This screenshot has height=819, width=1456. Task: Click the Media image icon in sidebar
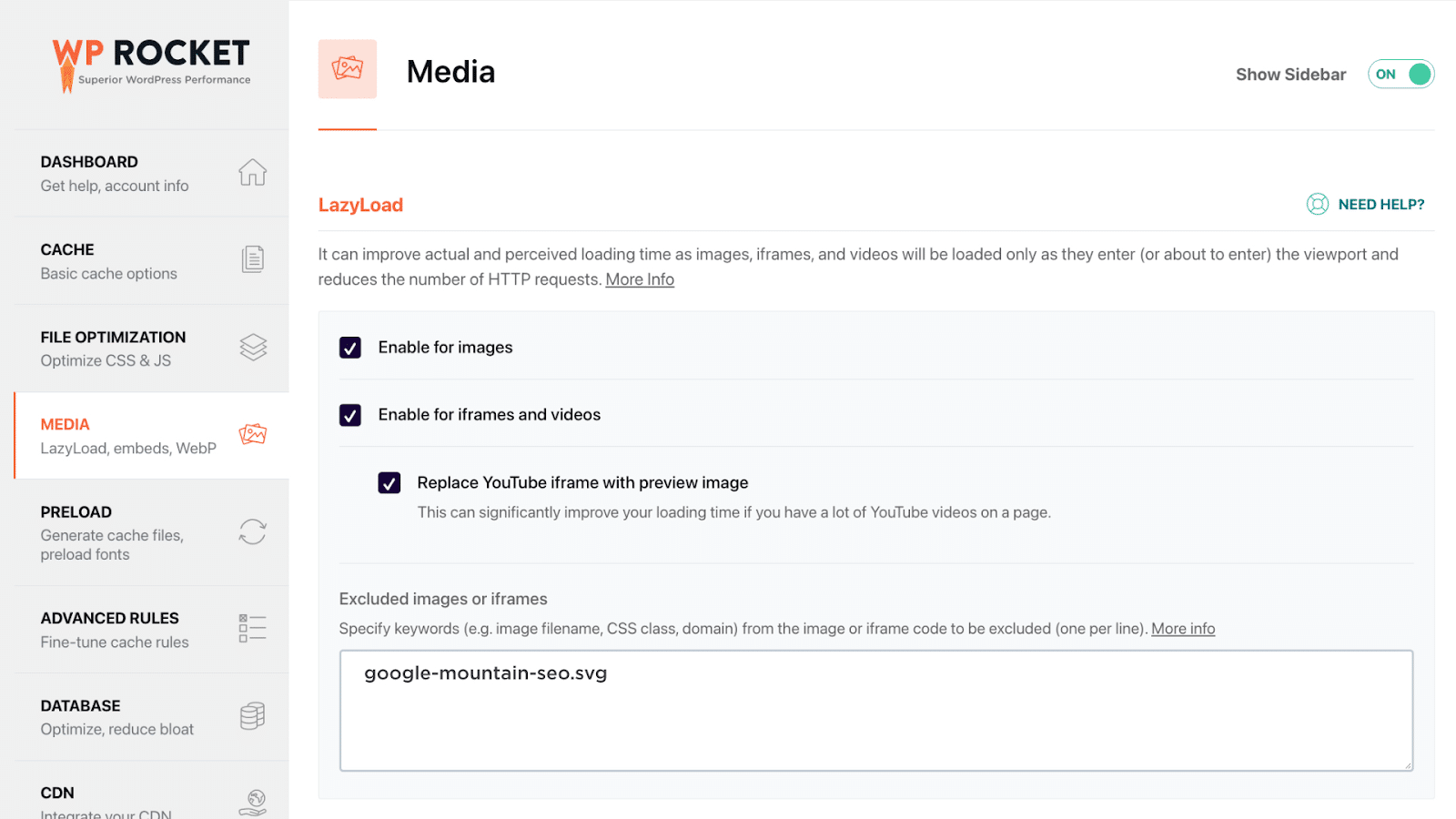(252, 434)
